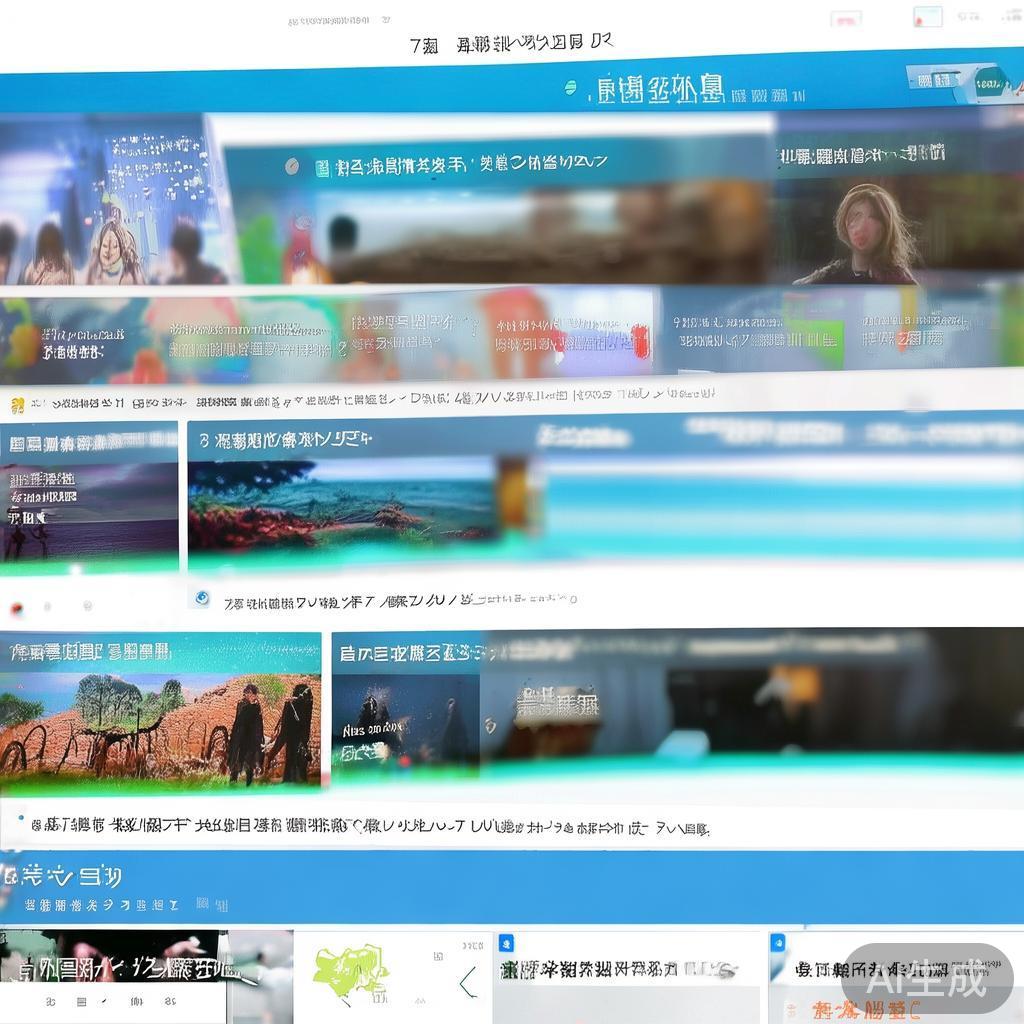Open the white footer site title link

[60, 876]
